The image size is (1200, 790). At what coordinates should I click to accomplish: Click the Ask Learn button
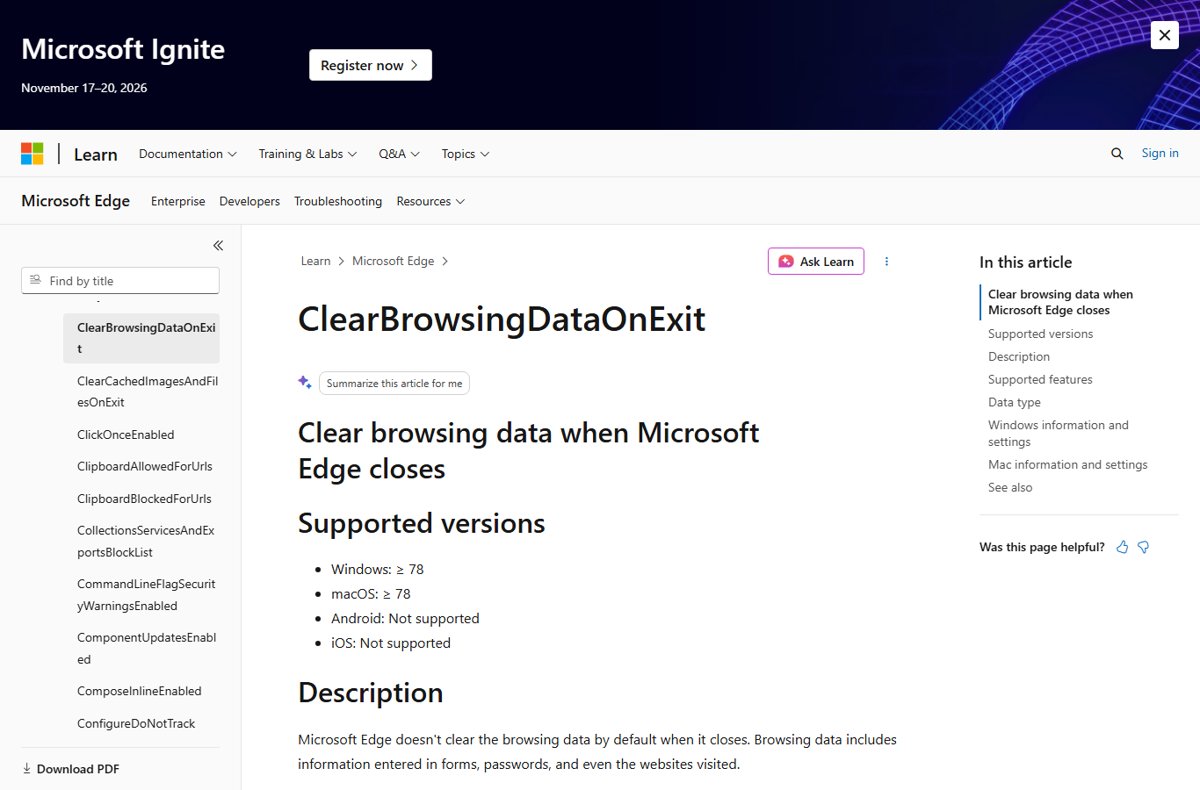(816, 261)
